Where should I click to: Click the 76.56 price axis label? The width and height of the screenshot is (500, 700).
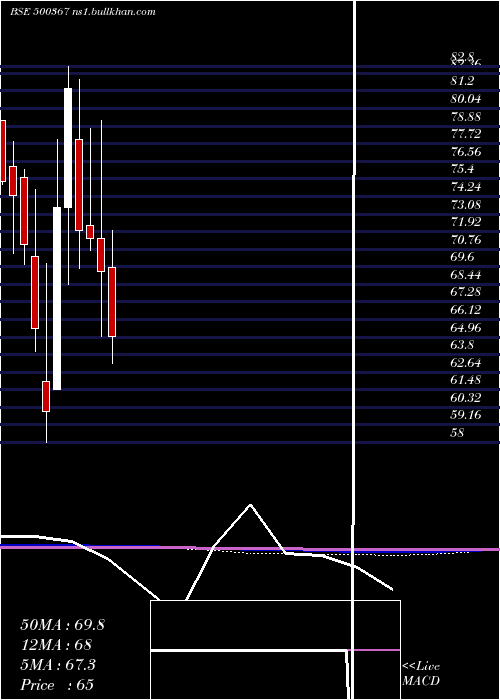466,152
